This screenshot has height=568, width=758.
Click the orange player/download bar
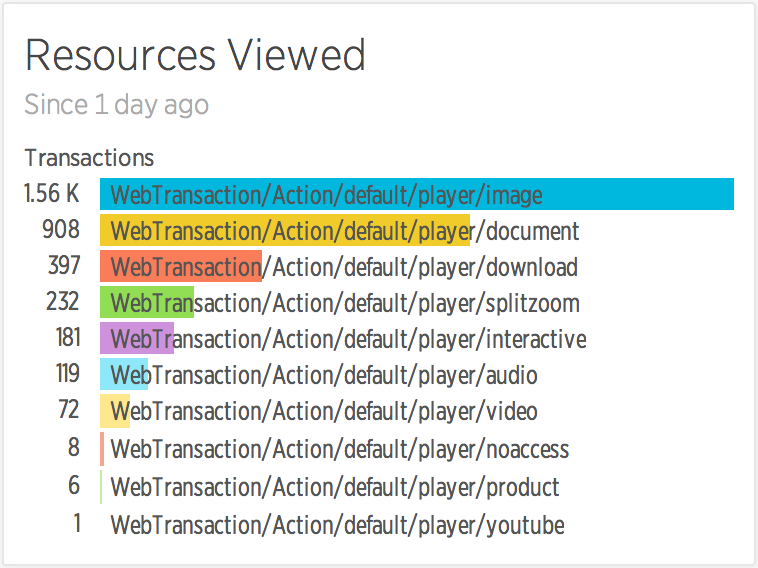[x=181, y=266]
